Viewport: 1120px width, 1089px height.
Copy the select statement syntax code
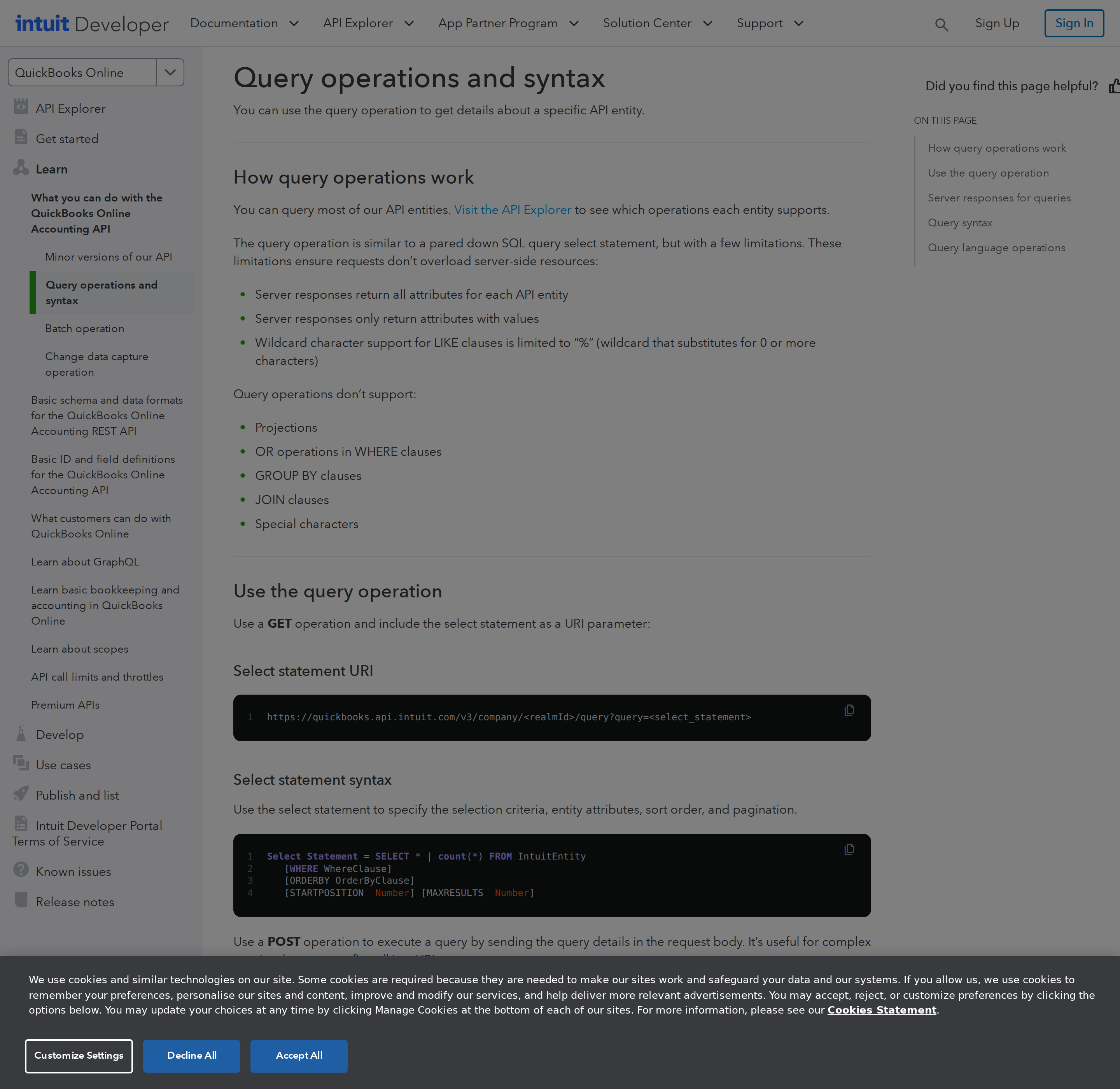coord(849,849)
